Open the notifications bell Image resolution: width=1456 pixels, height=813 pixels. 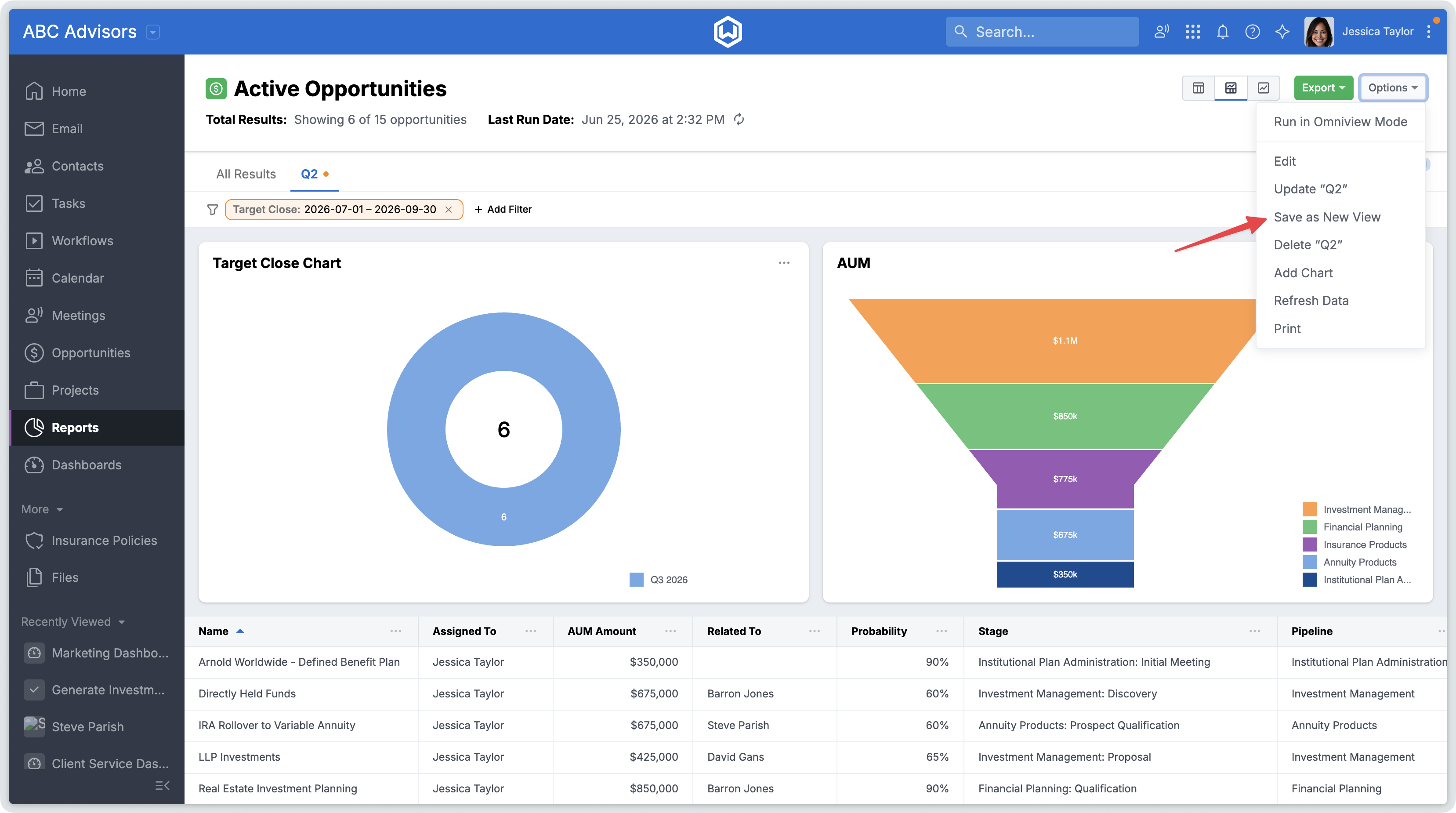click(1223, 32)
